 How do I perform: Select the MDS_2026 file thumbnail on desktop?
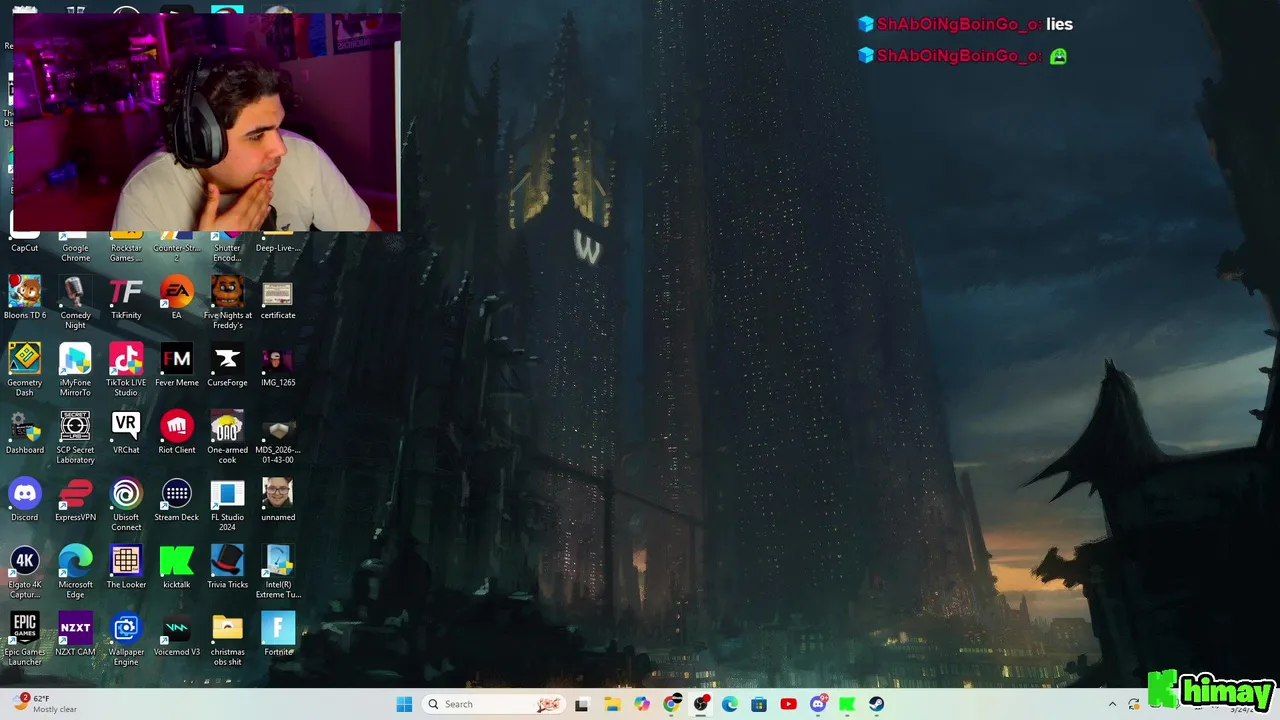[278, 429]
